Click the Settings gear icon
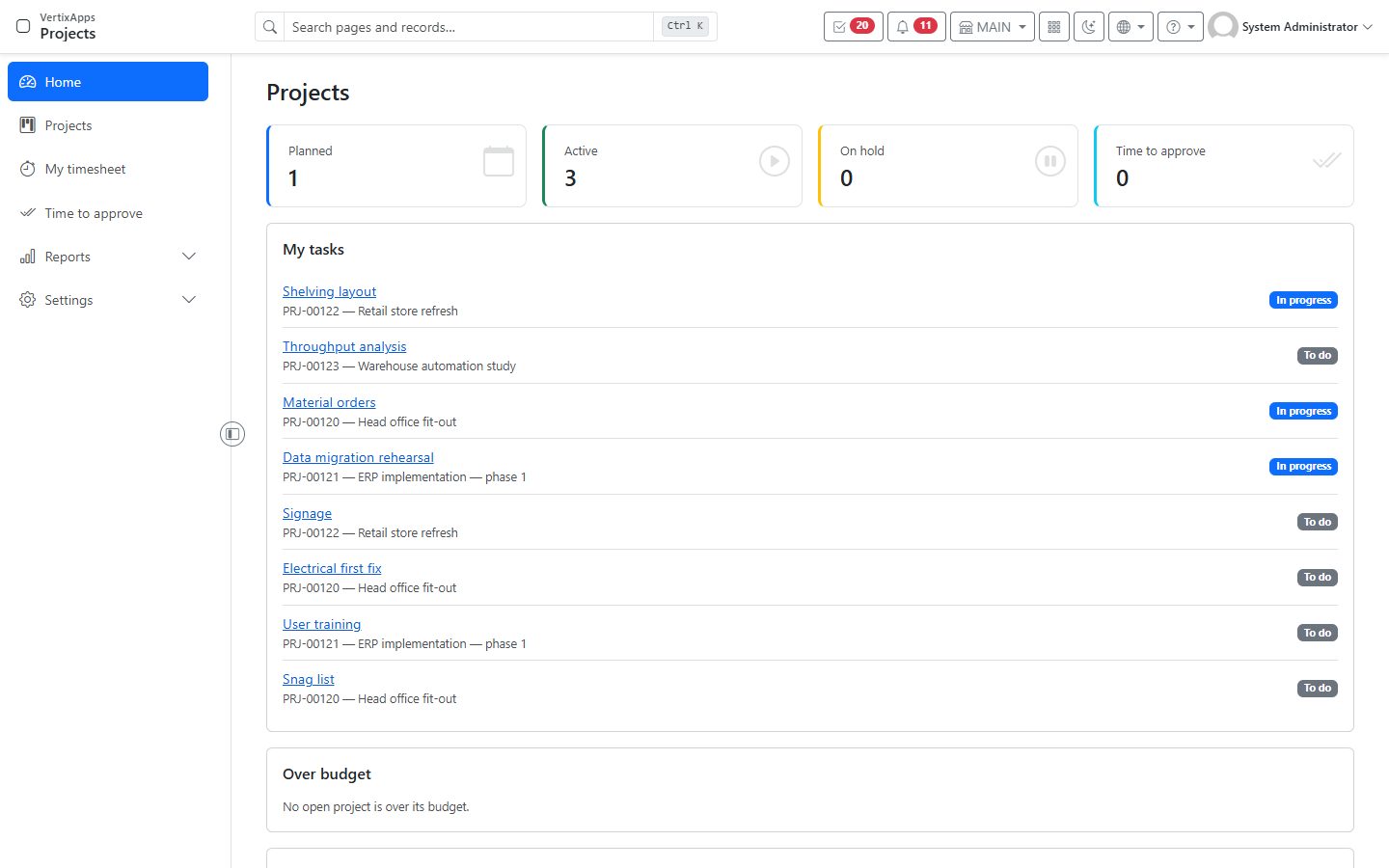 tap(28, 300)
